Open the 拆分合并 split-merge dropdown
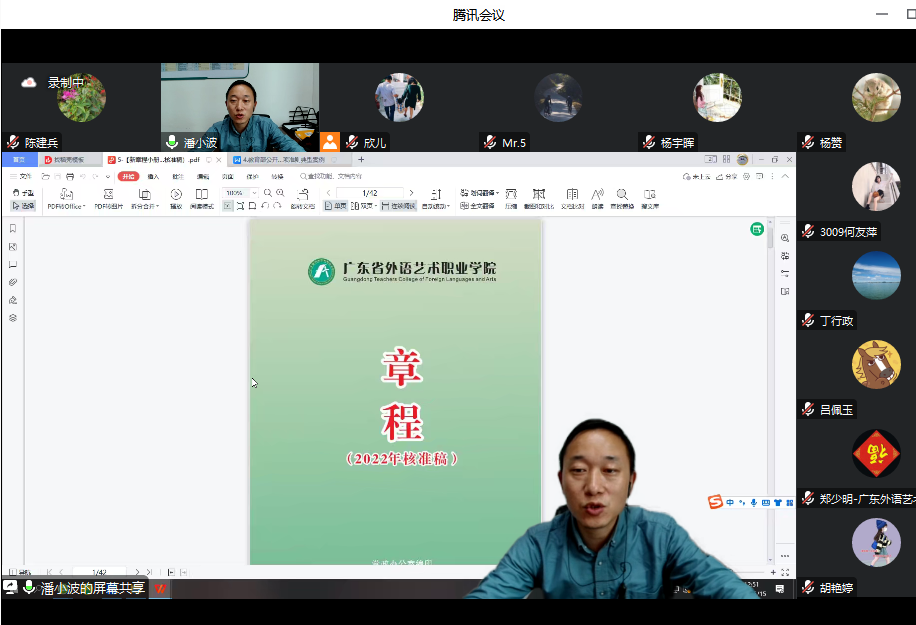This screenshot has height=625, width=916. (x=144, y=199)
